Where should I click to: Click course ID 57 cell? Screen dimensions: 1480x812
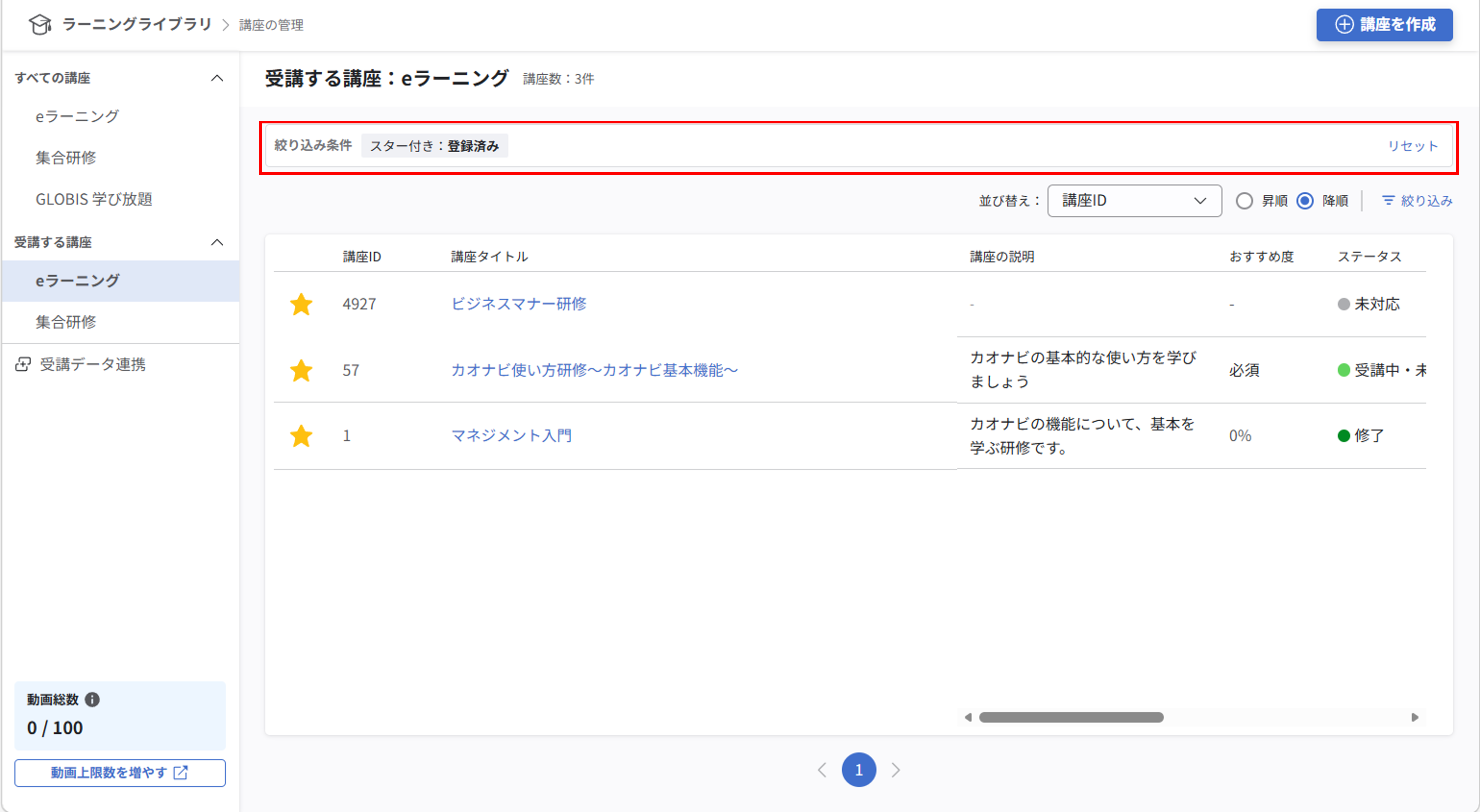tap(350, 371)
